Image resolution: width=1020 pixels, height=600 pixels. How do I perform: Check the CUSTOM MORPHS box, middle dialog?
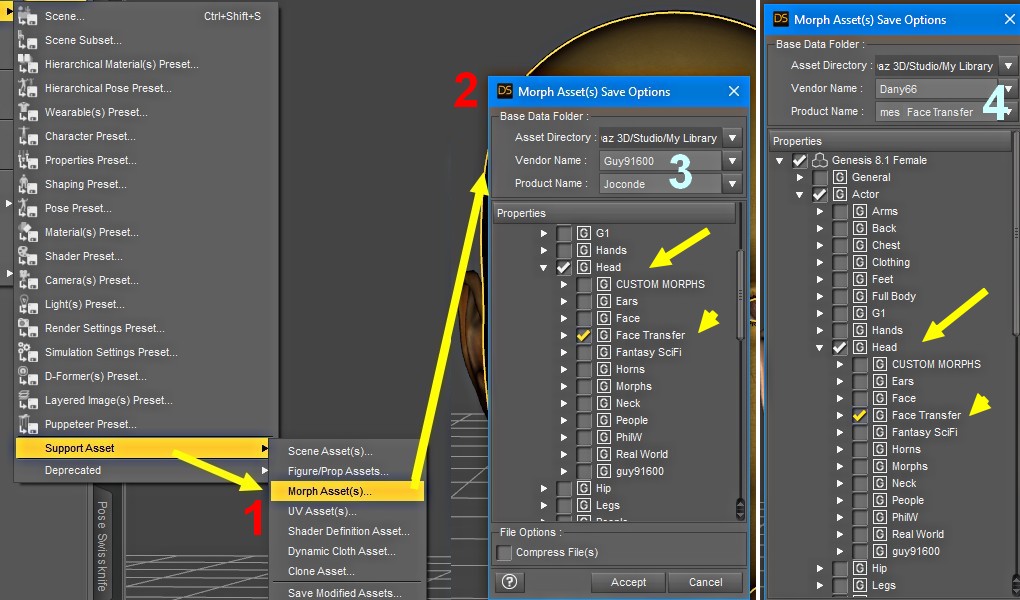584,284
